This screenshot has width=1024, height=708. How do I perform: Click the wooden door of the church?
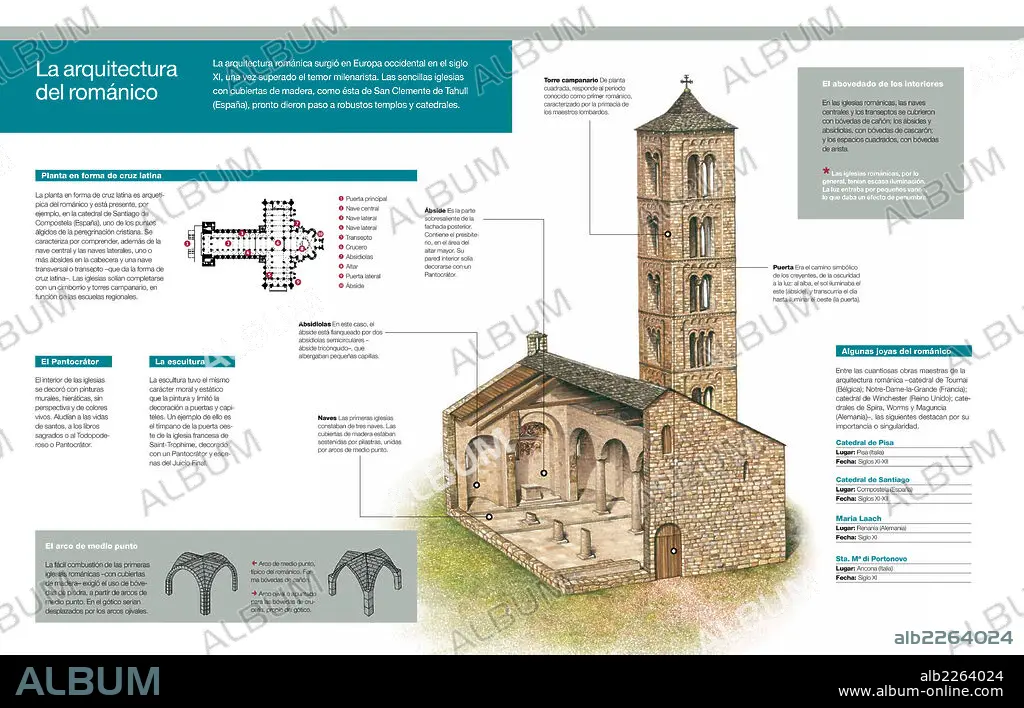click(667, 551)
